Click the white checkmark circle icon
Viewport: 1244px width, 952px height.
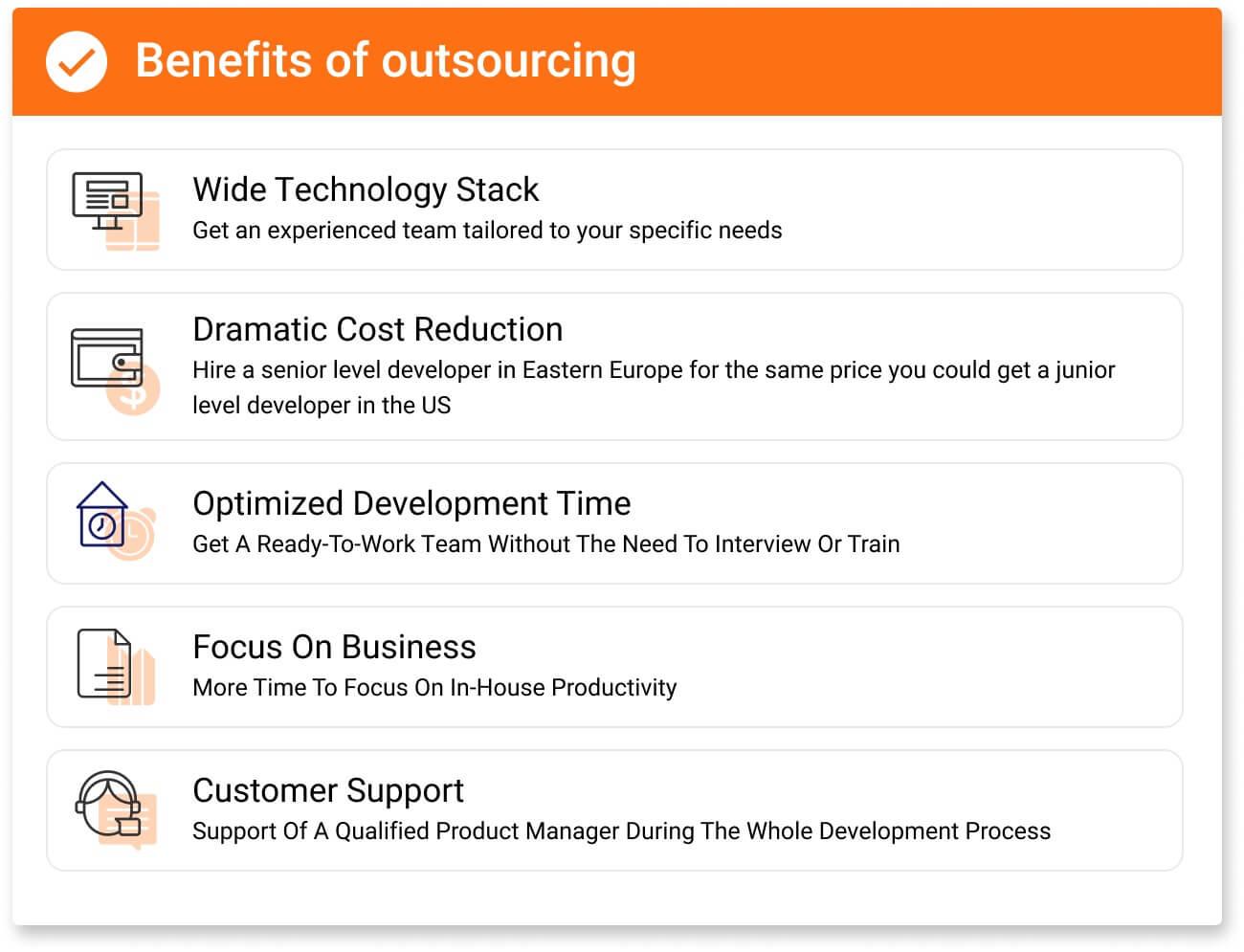[77, 61]
